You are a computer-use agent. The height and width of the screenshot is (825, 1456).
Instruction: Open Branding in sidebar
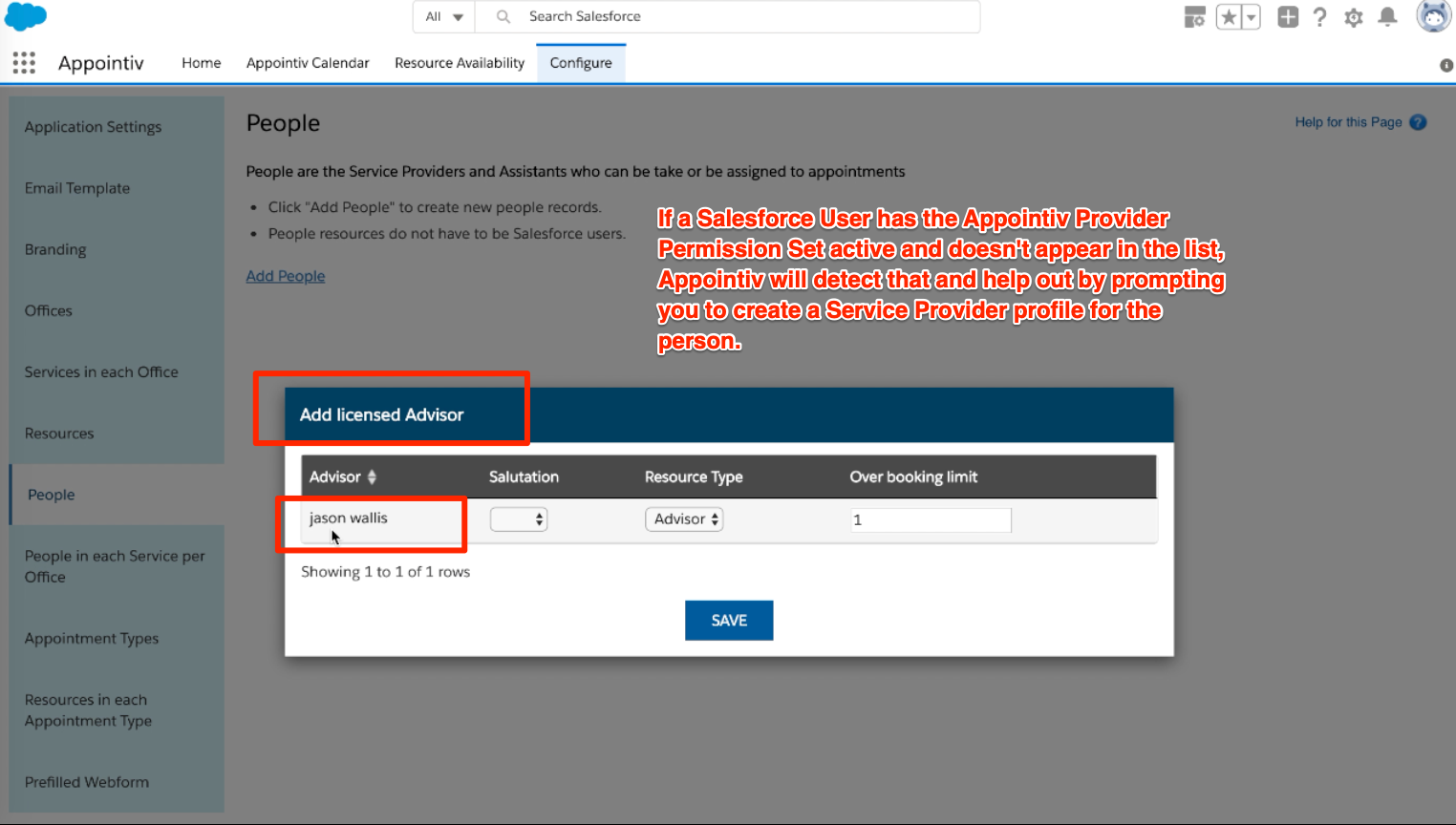click(117, 249)
